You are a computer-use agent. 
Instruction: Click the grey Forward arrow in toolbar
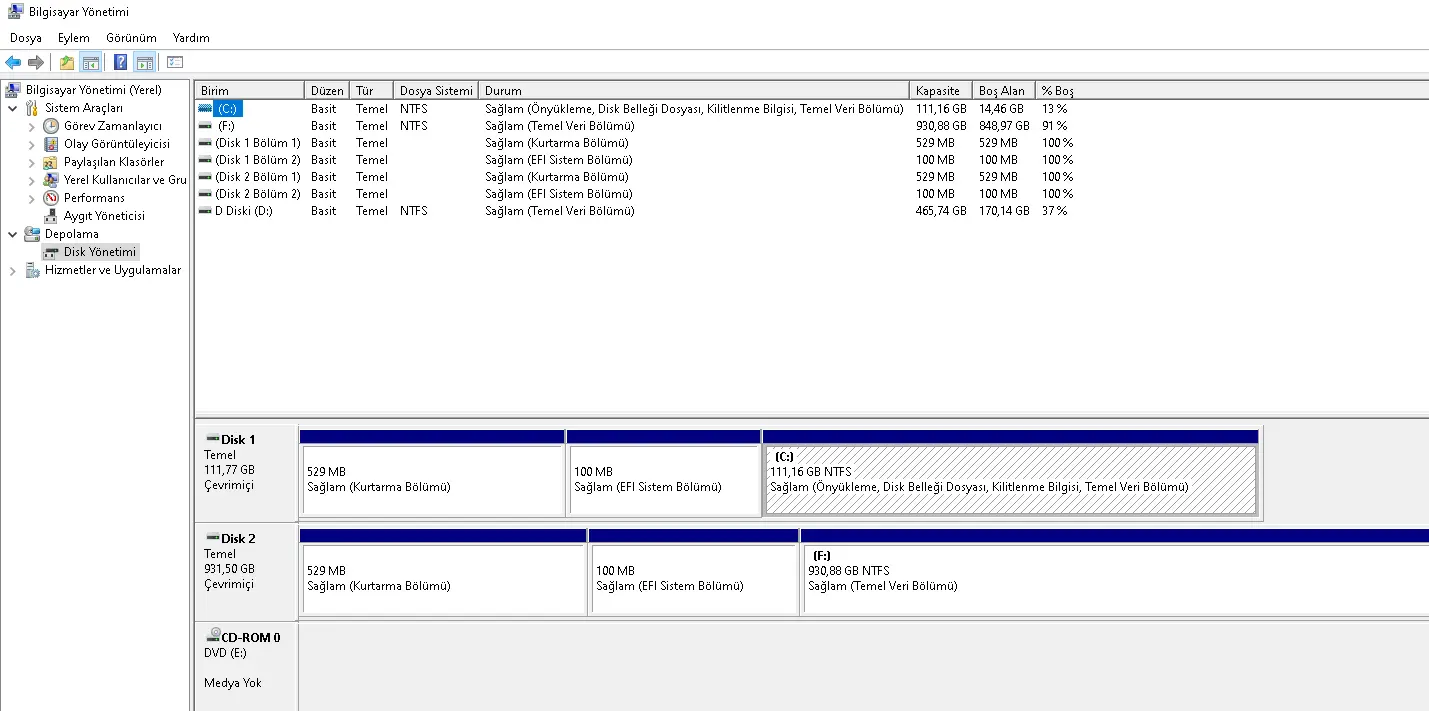(x=36, y=62)
